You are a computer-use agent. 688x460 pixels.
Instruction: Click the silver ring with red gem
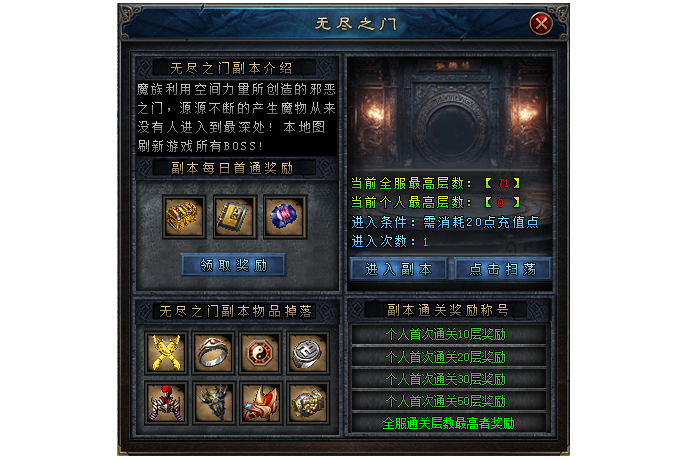tap(213, 353)
